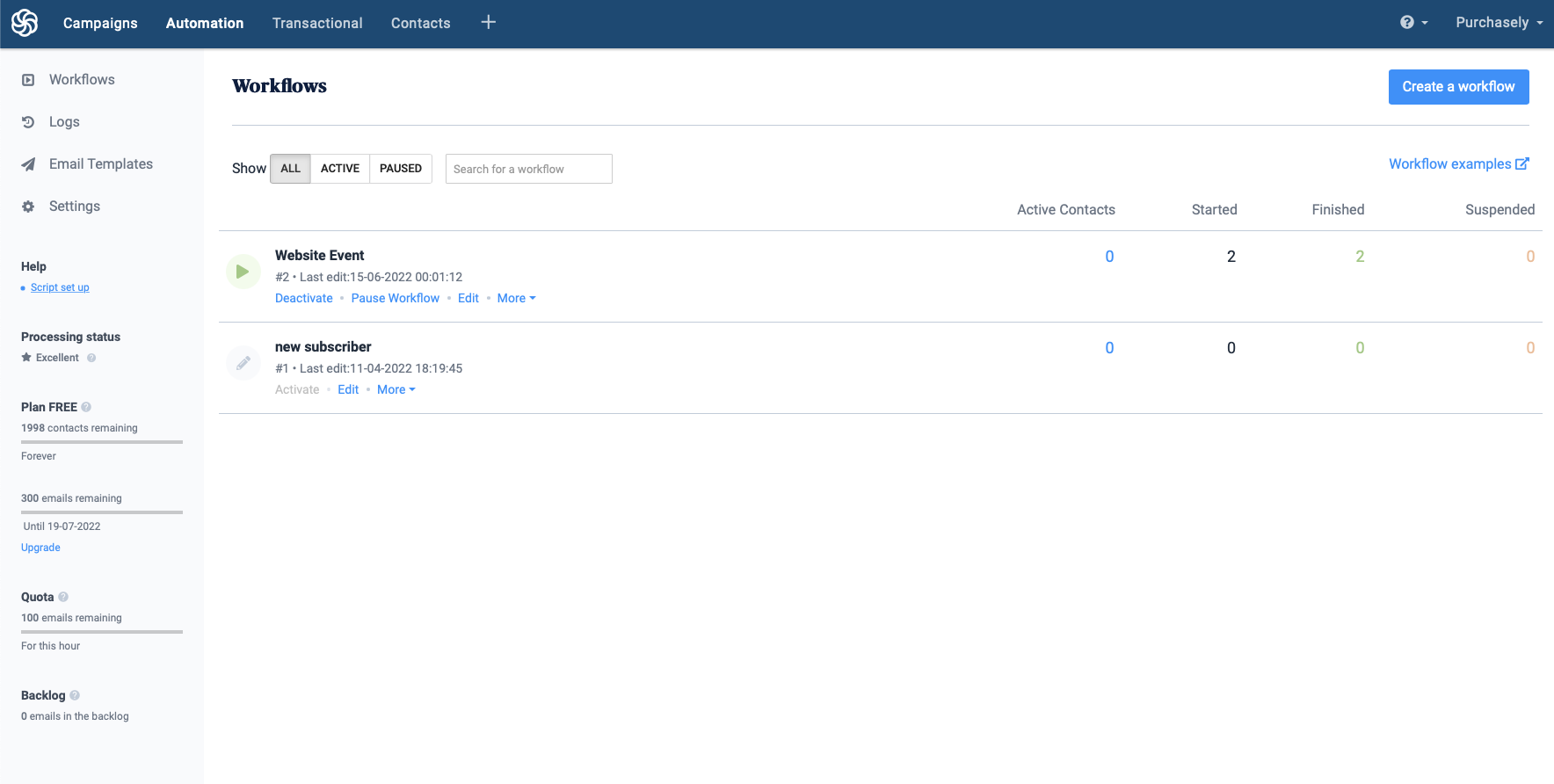Open the question mark help menu in header
This screenshot has height=784, width=1554.
coord(1412,23)
